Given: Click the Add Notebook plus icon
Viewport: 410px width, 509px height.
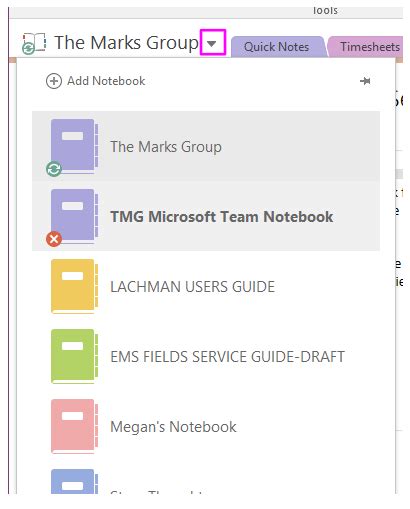Looking at the screenshot, I should coord(54,81).
